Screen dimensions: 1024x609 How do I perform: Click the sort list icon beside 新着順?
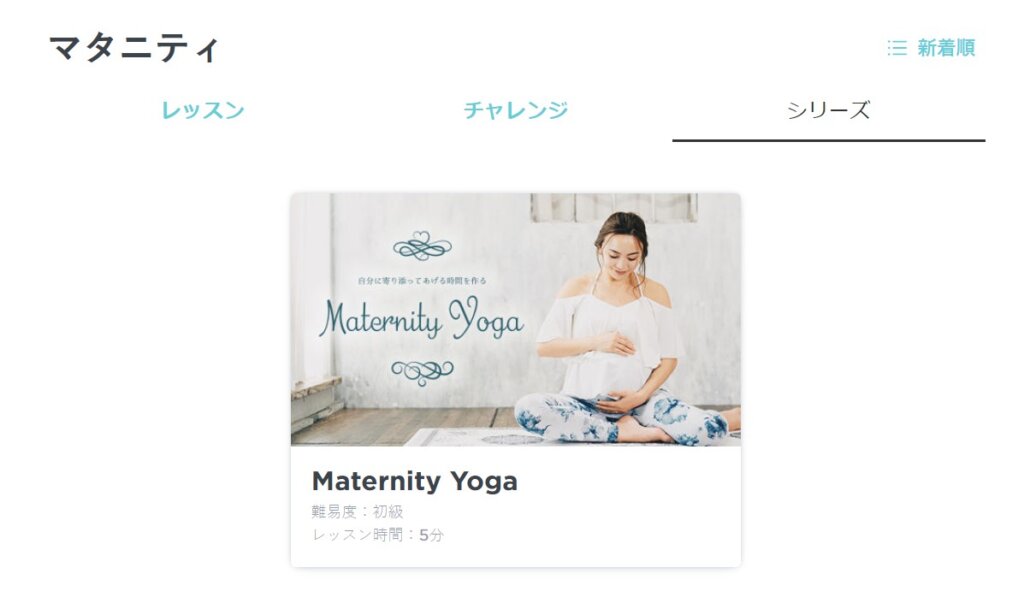[x=897, y=48]
